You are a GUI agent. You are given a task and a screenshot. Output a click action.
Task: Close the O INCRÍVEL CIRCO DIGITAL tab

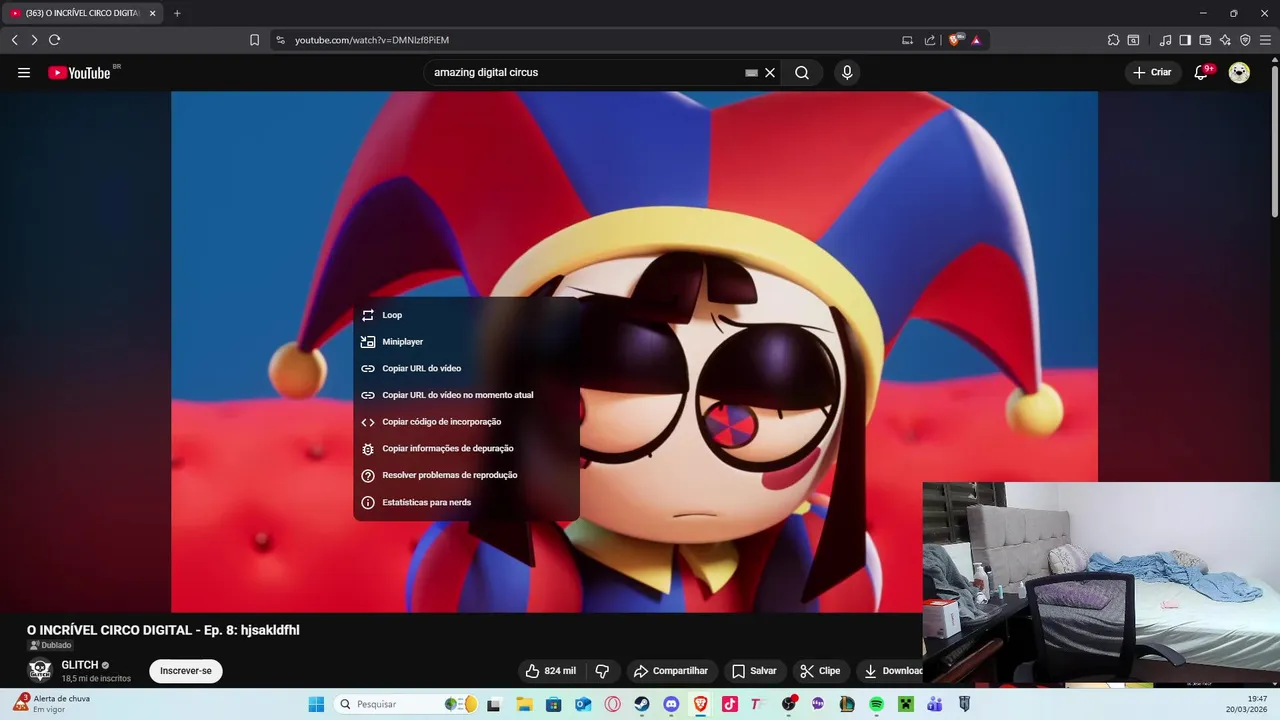152,13
